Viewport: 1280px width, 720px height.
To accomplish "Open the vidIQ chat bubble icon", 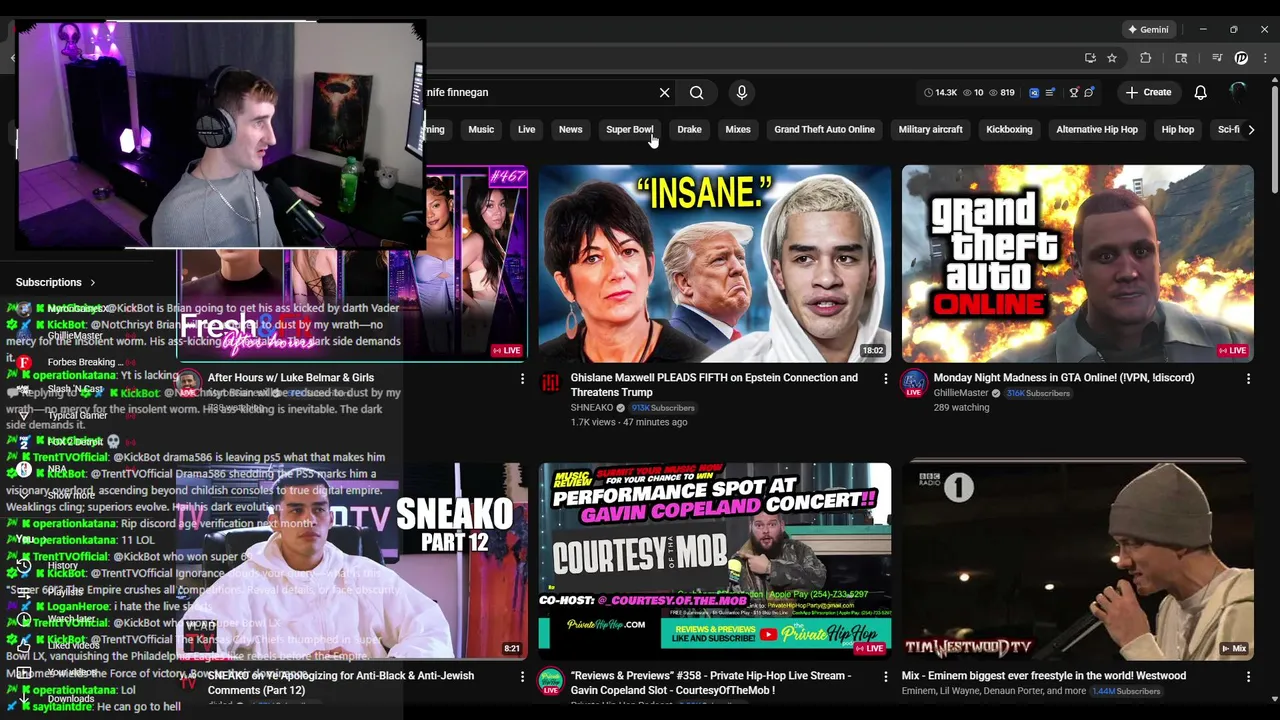I will [x=1089, y=93].
